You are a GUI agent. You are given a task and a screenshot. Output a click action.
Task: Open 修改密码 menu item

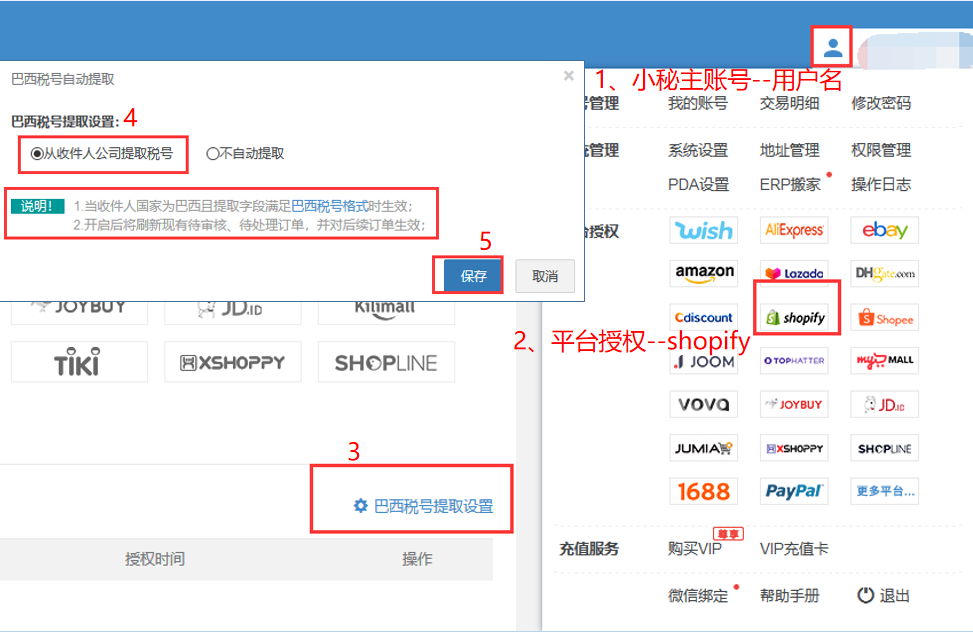[x=881, y=103]
